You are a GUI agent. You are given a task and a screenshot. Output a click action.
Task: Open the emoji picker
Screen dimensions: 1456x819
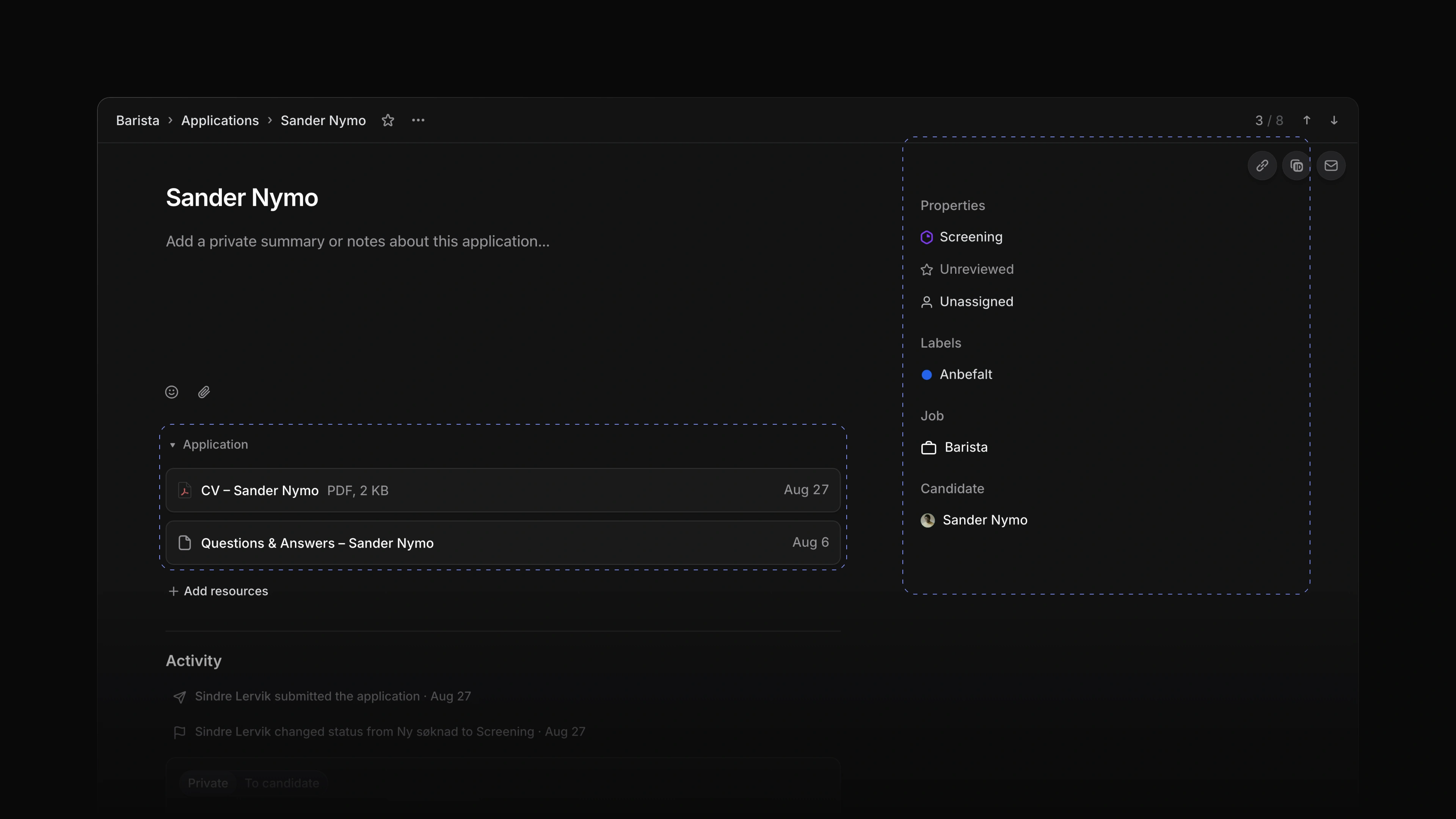[x=172, y=392]
